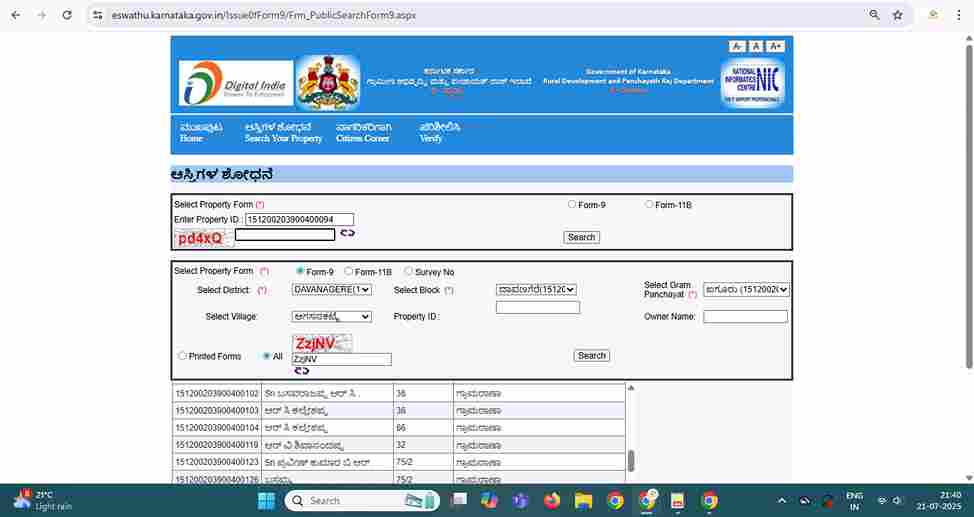Click the results table vertical scrollbar thumb
This screenshot has height=517, width=974.
pos(631,461)
